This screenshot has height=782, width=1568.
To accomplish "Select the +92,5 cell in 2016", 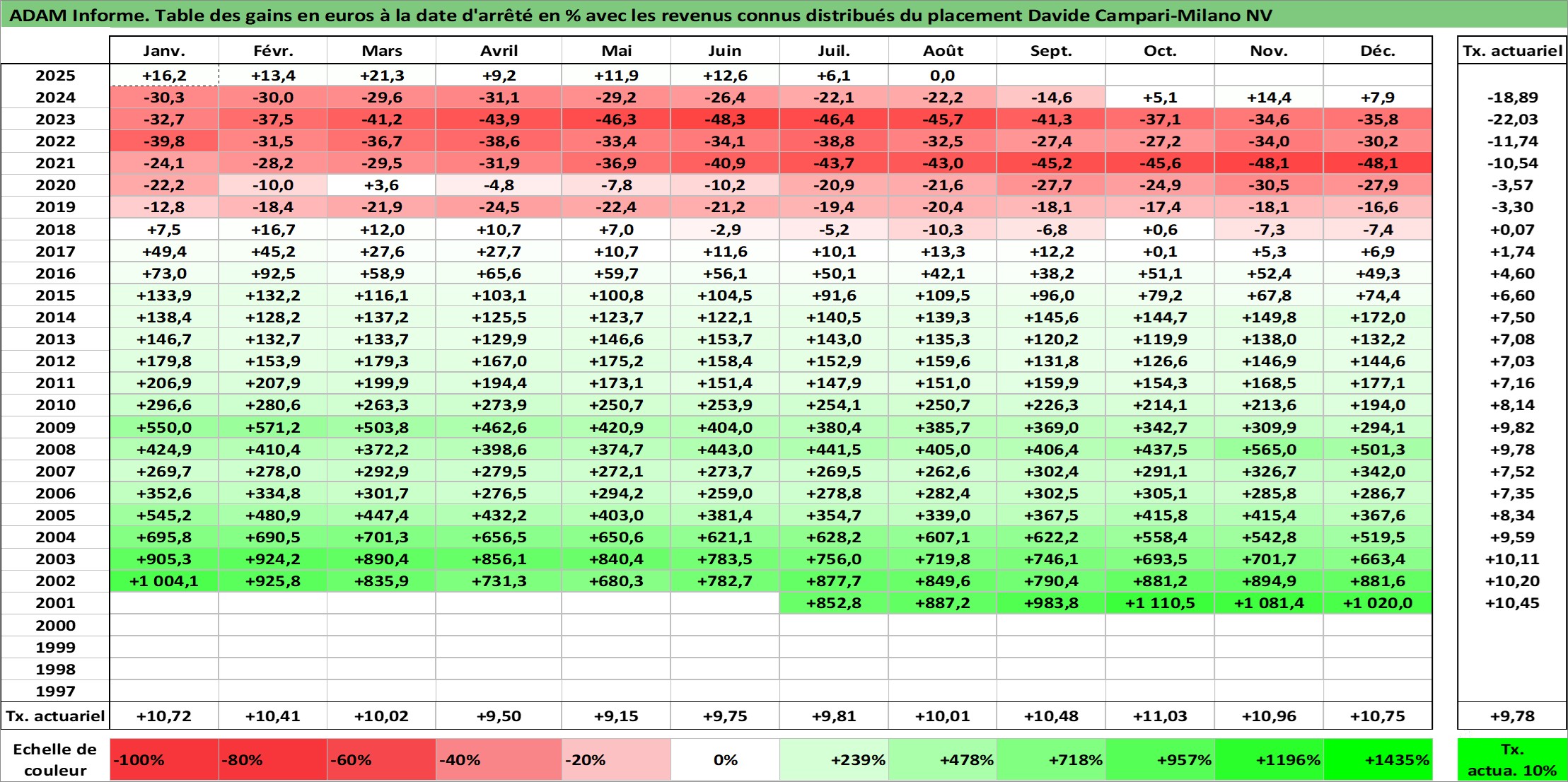I will 273,274.
